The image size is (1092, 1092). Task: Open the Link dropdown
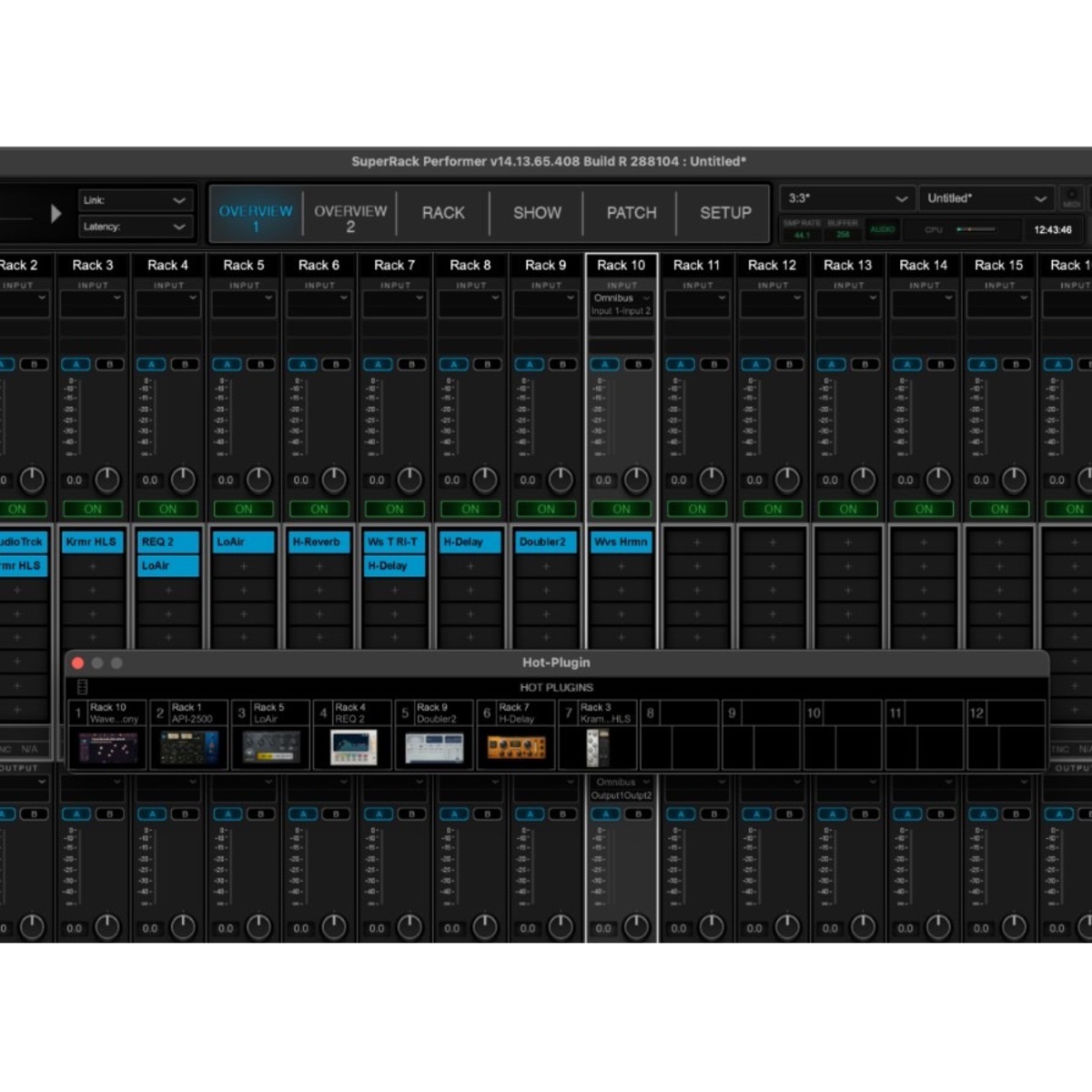135,200
